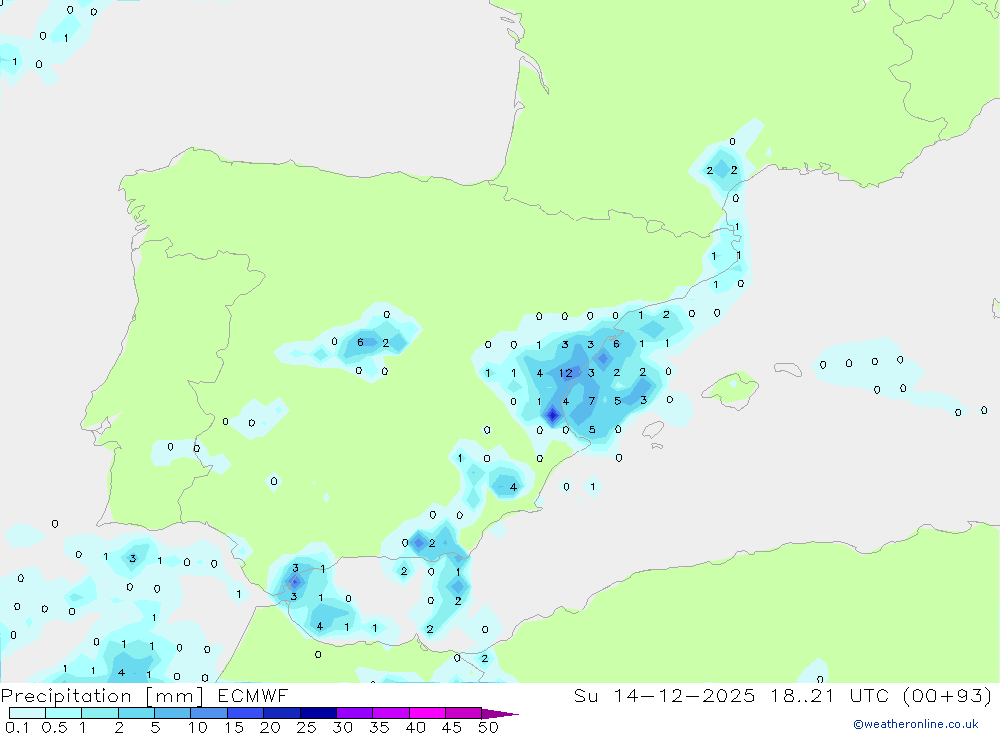Choose the 2–5 mm legend color swatch

(136, 713)
